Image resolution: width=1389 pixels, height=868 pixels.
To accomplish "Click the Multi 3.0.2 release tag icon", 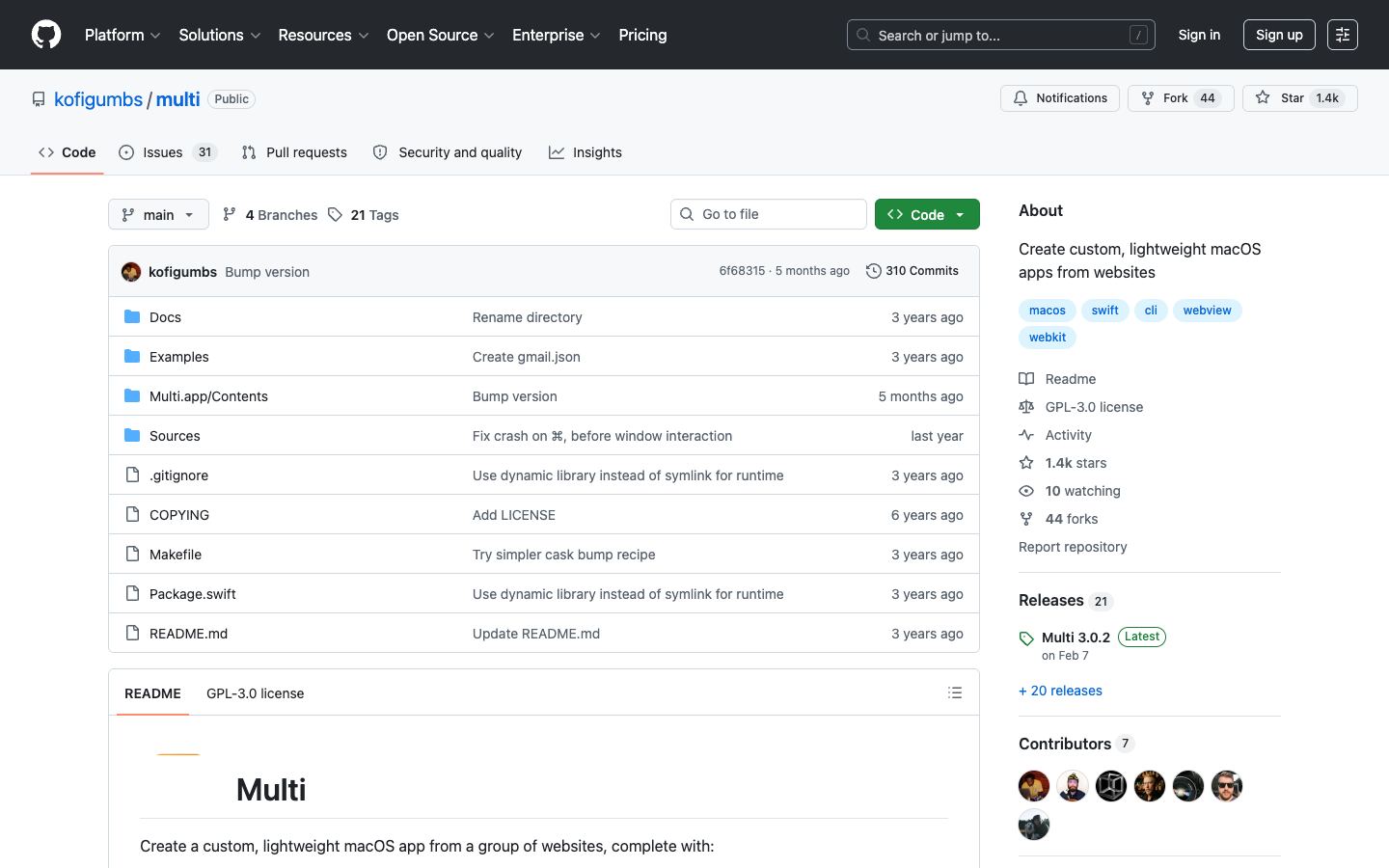I will pos(1026,638).
